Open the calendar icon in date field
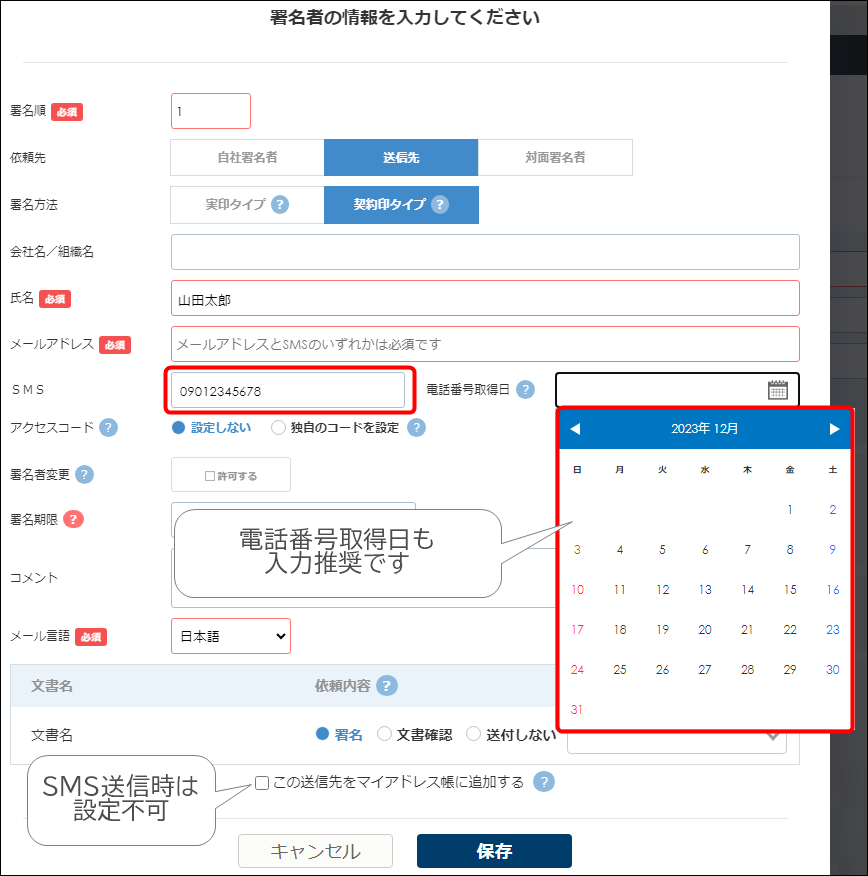 pos(777,390)
